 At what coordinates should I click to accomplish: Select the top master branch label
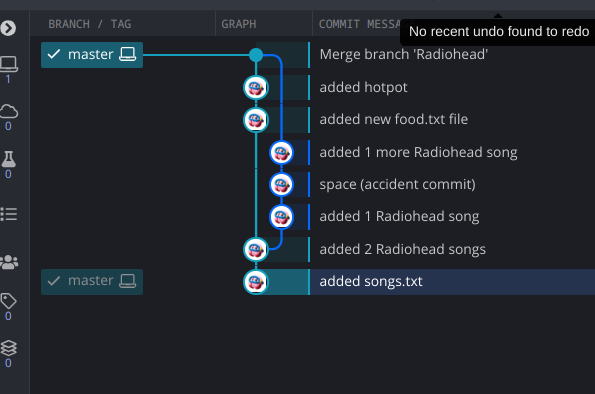[x=92, y=55]
